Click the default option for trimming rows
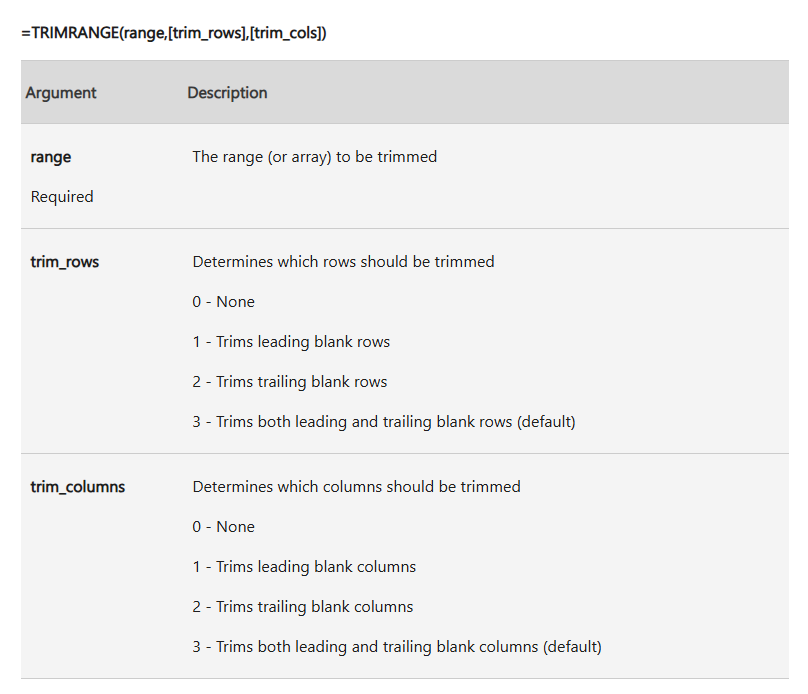808x694 pixels. click(x=383, y=422)
